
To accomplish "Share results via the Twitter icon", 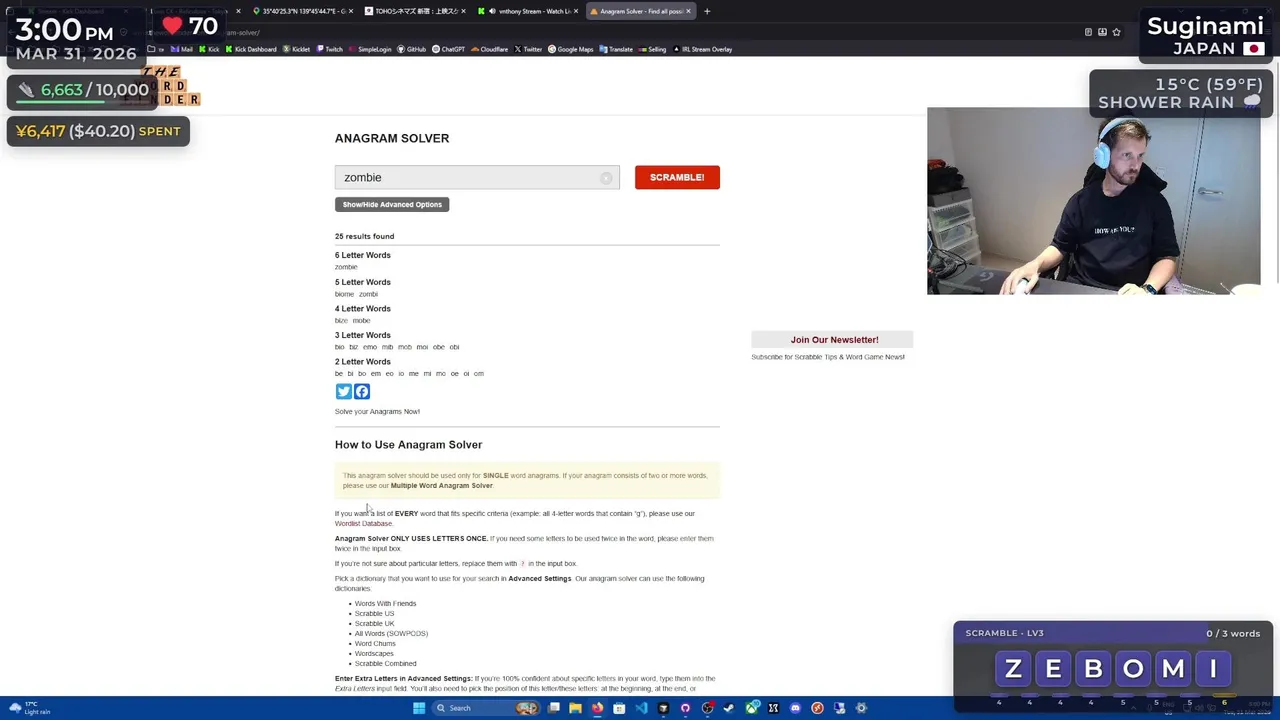I will (x=343, y=392).
